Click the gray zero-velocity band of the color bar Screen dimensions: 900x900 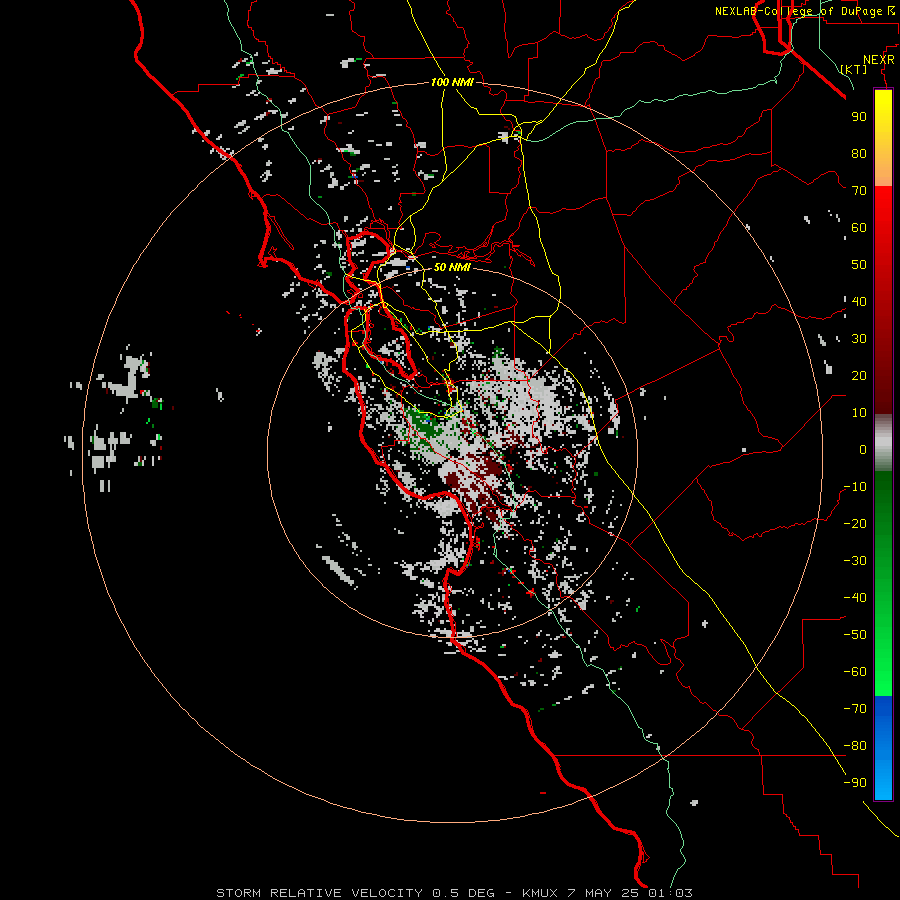883,443
